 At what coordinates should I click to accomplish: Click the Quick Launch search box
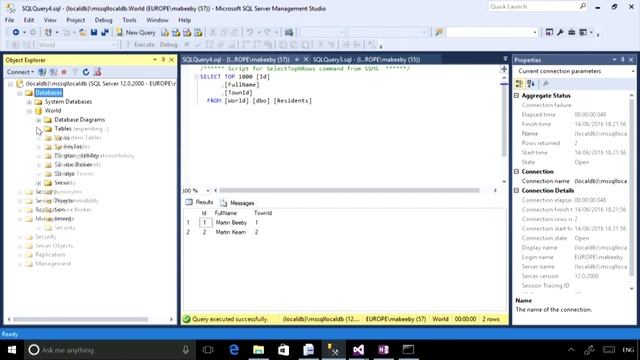[x=538, y=7]
